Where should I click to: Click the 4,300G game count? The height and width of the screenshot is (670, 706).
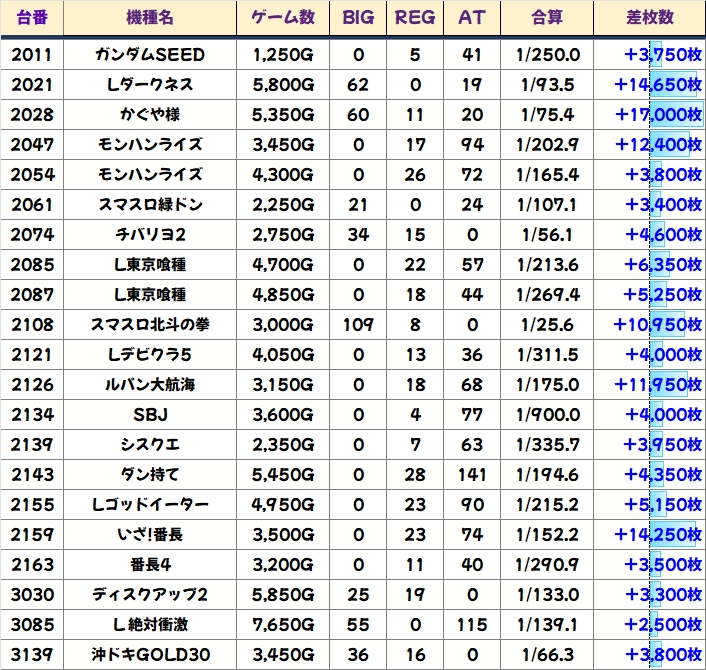click(x=283, y=175)
